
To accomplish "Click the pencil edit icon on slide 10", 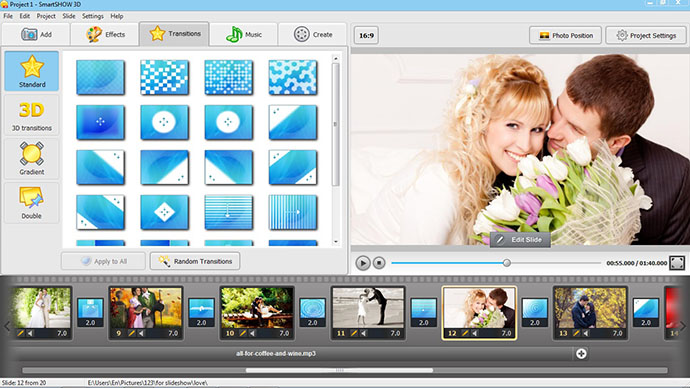I will tap(242, 333).
